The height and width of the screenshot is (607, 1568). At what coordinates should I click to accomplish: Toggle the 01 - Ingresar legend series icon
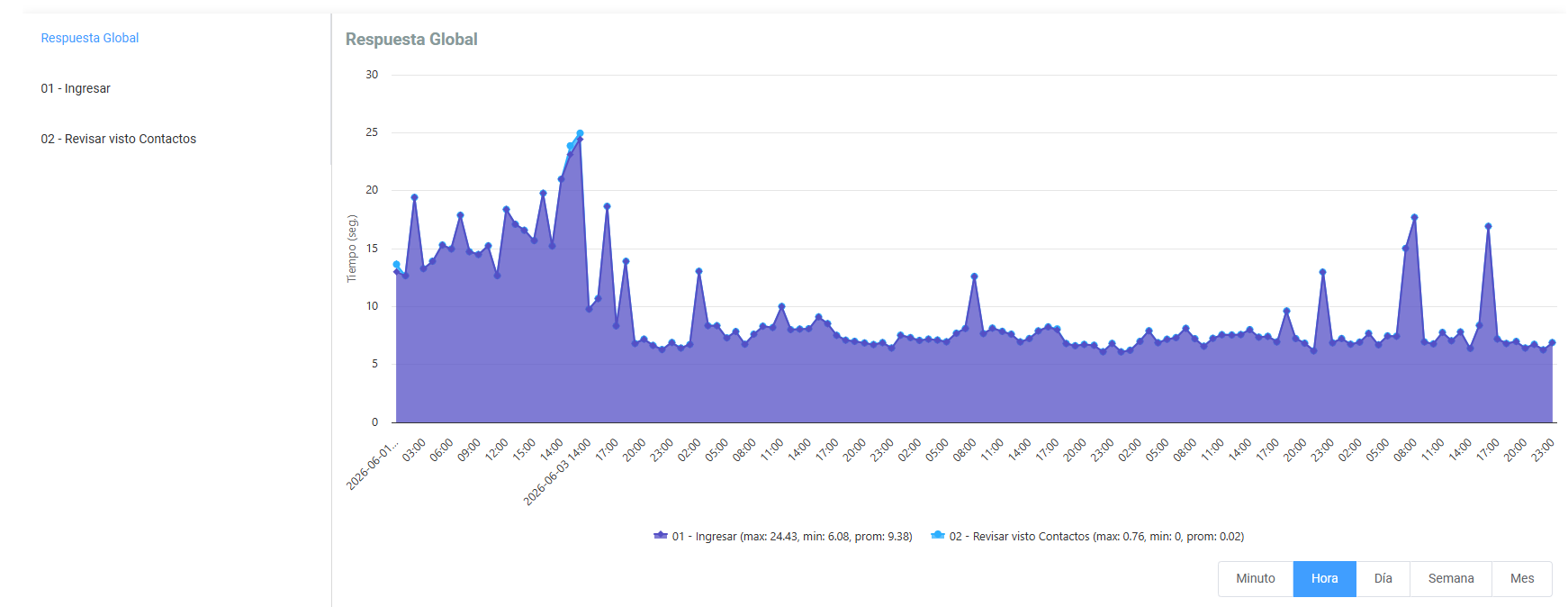click(660, 536)
